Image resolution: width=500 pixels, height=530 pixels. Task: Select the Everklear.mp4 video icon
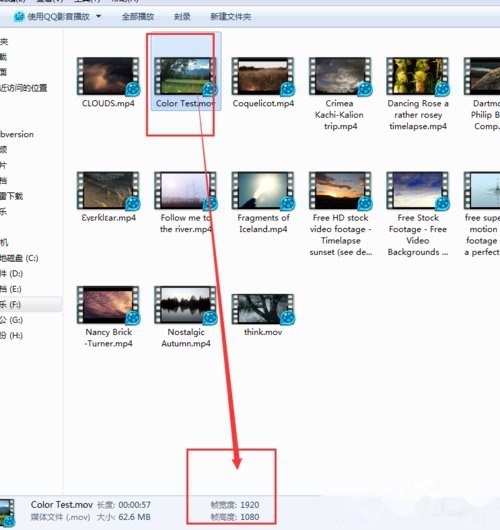coord(108,191)
